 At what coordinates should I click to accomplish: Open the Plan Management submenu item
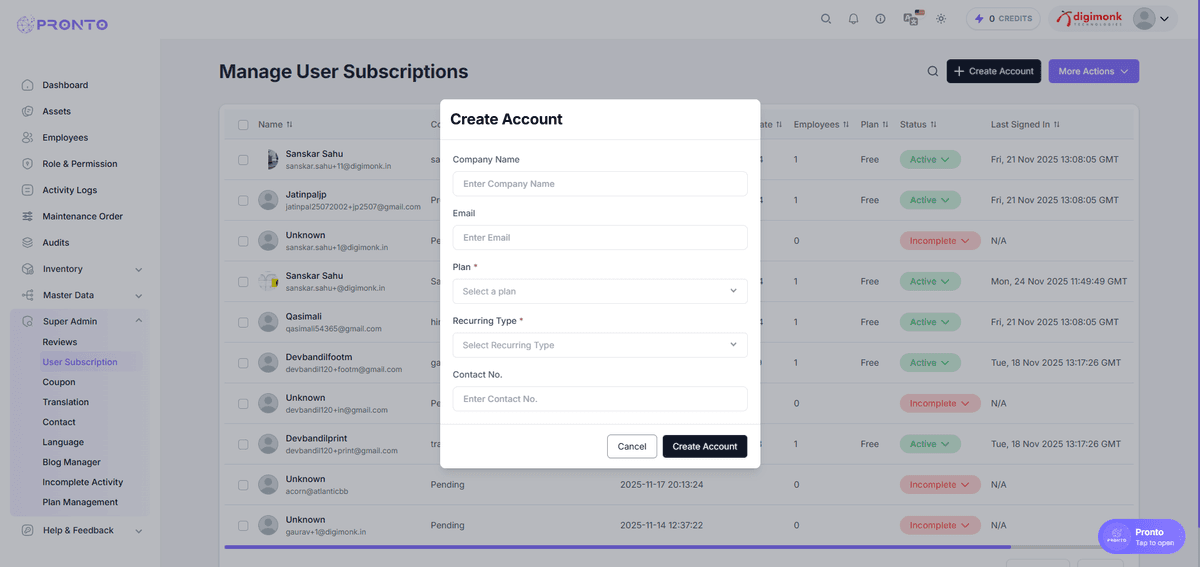coord(80,502)
